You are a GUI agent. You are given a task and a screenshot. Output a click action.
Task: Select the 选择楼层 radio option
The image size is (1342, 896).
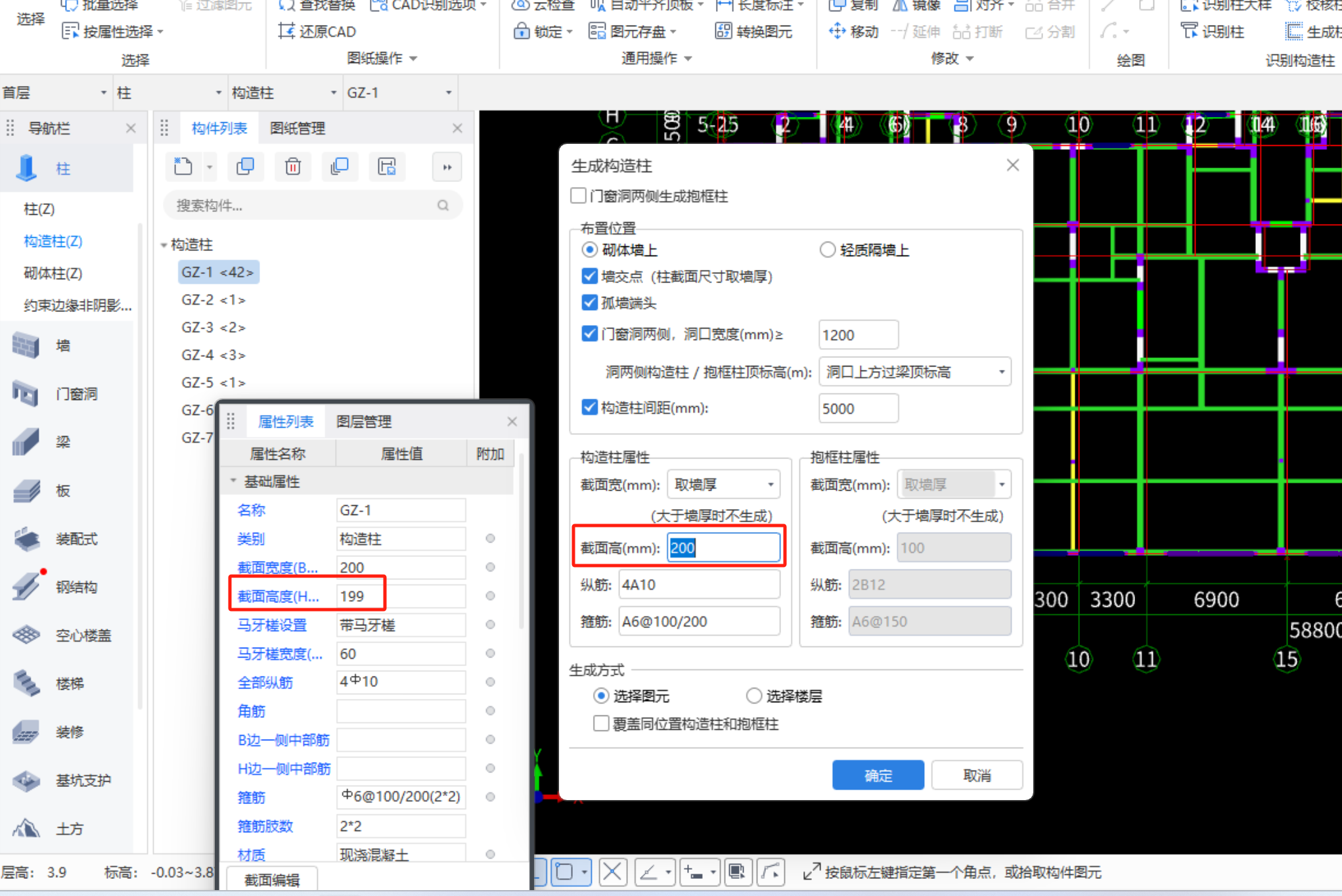[754, 696]
